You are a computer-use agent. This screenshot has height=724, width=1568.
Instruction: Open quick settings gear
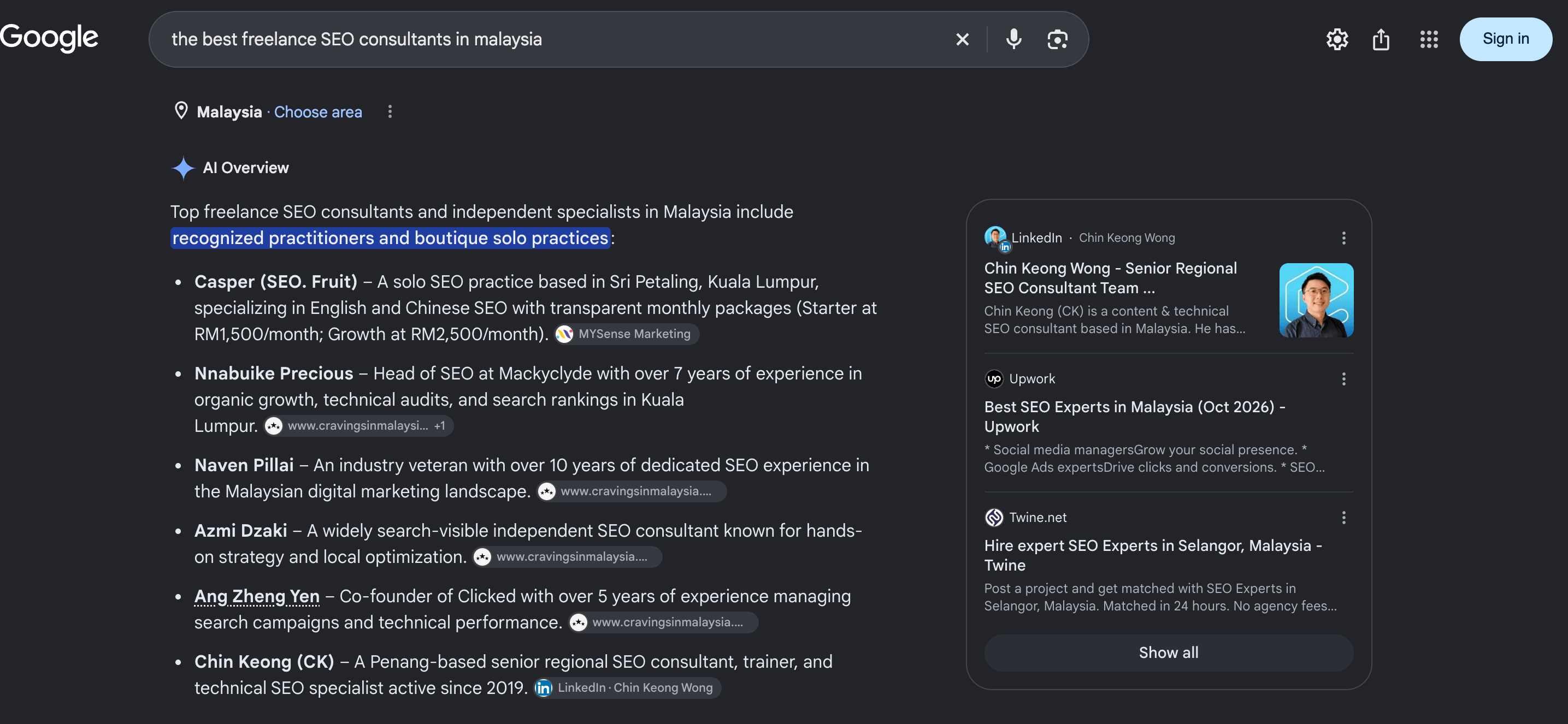[x=1337, y=39]
